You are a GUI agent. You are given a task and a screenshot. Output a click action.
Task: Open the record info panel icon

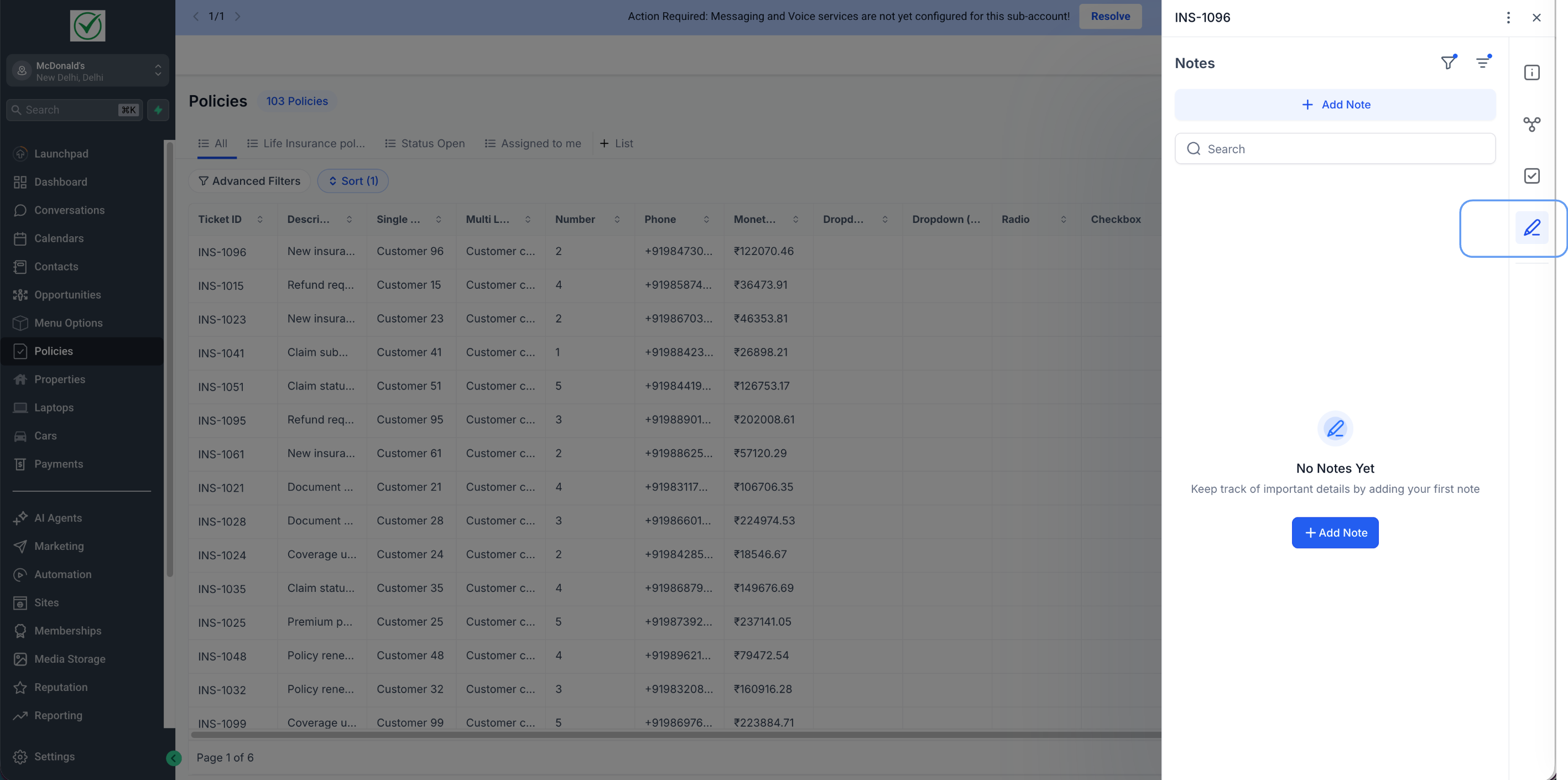point(1531,72)
